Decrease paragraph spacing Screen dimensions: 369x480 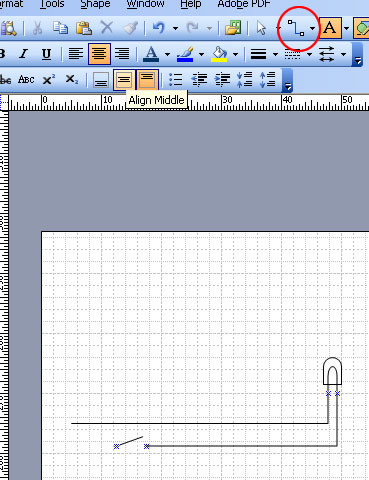tap(244, 80)
